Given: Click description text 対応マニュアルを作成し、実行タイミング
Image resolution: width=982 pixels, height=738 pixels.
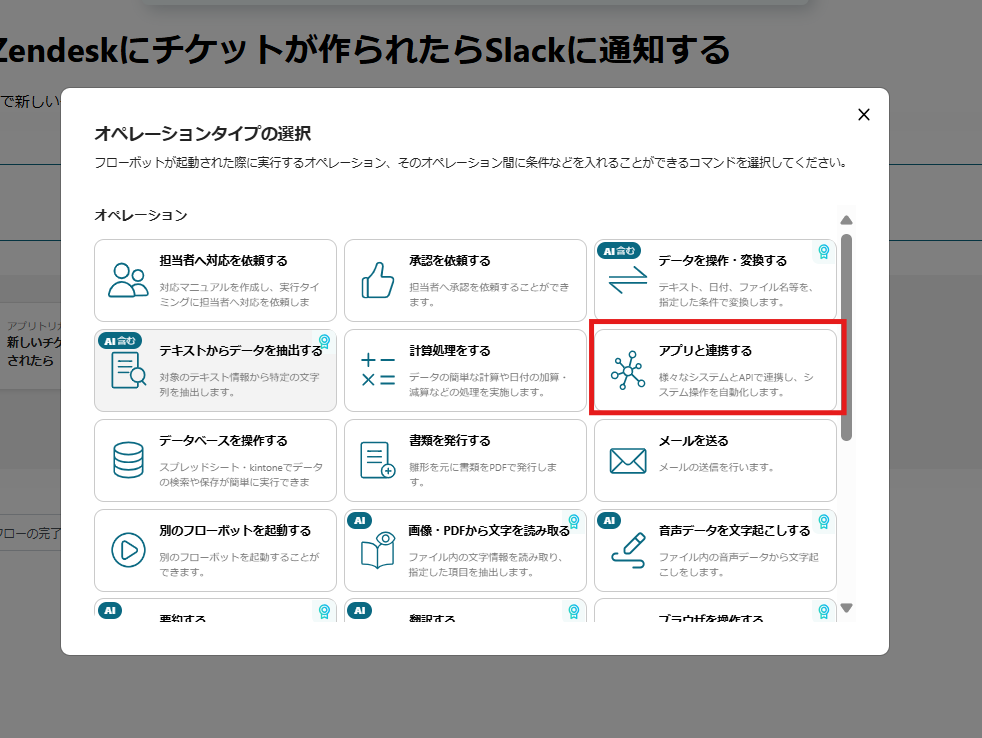Looking at the screenshot, I should pyautogui.click(x=239, y=294).
